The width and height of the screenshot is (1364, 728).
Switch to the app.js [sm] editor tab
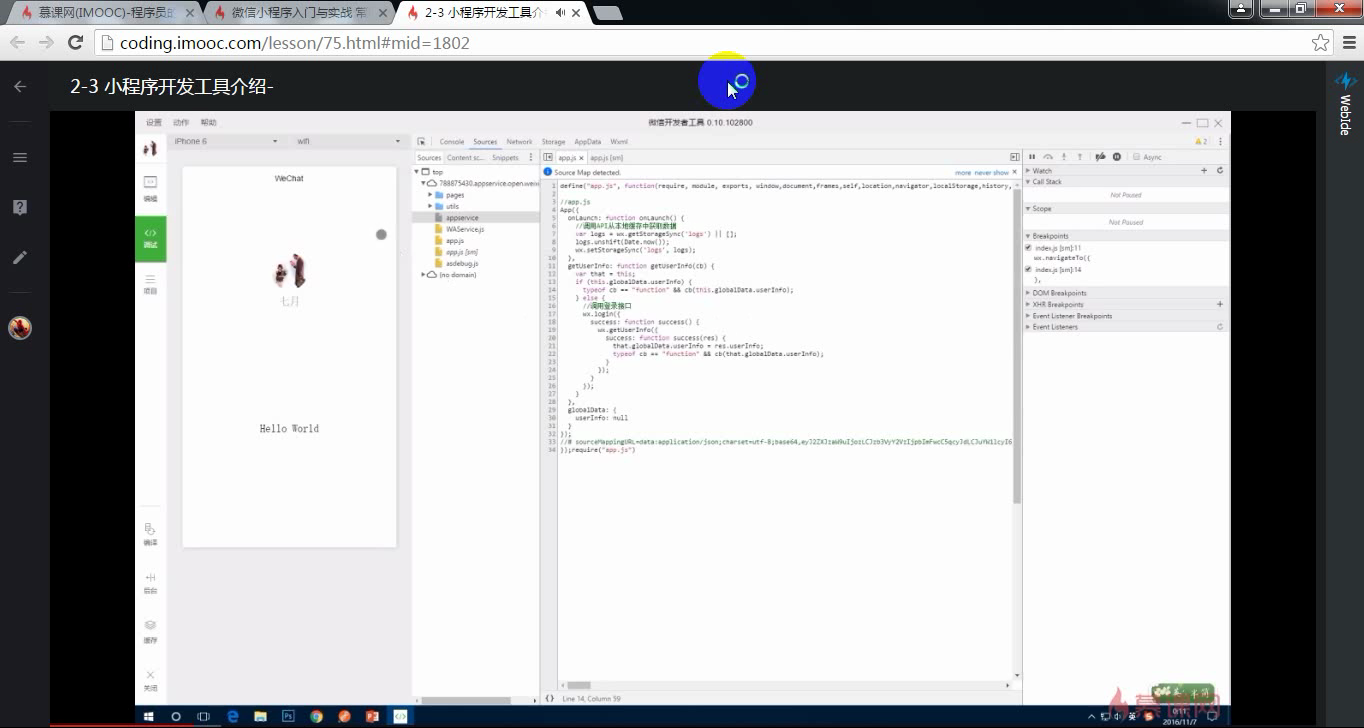point(607,157)
